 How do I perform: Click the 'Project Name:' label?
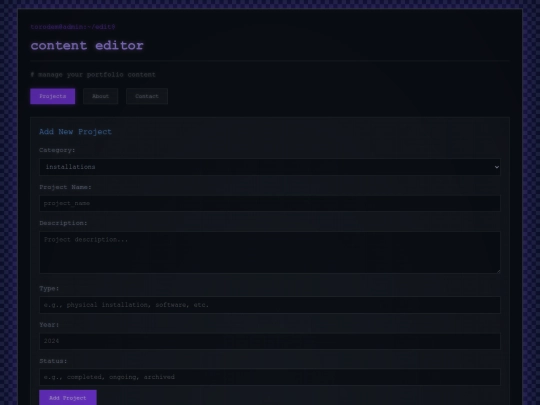pyautogui.click(x=65, y=187)
